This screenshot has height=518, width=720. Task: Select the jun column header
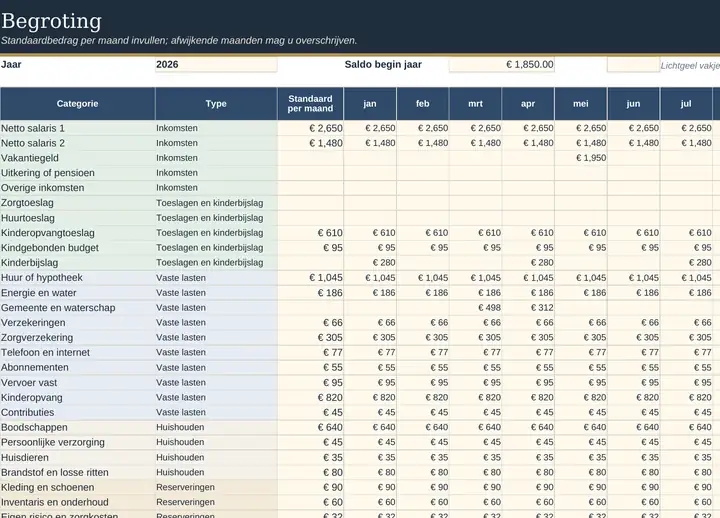click(x=634, y=104)
